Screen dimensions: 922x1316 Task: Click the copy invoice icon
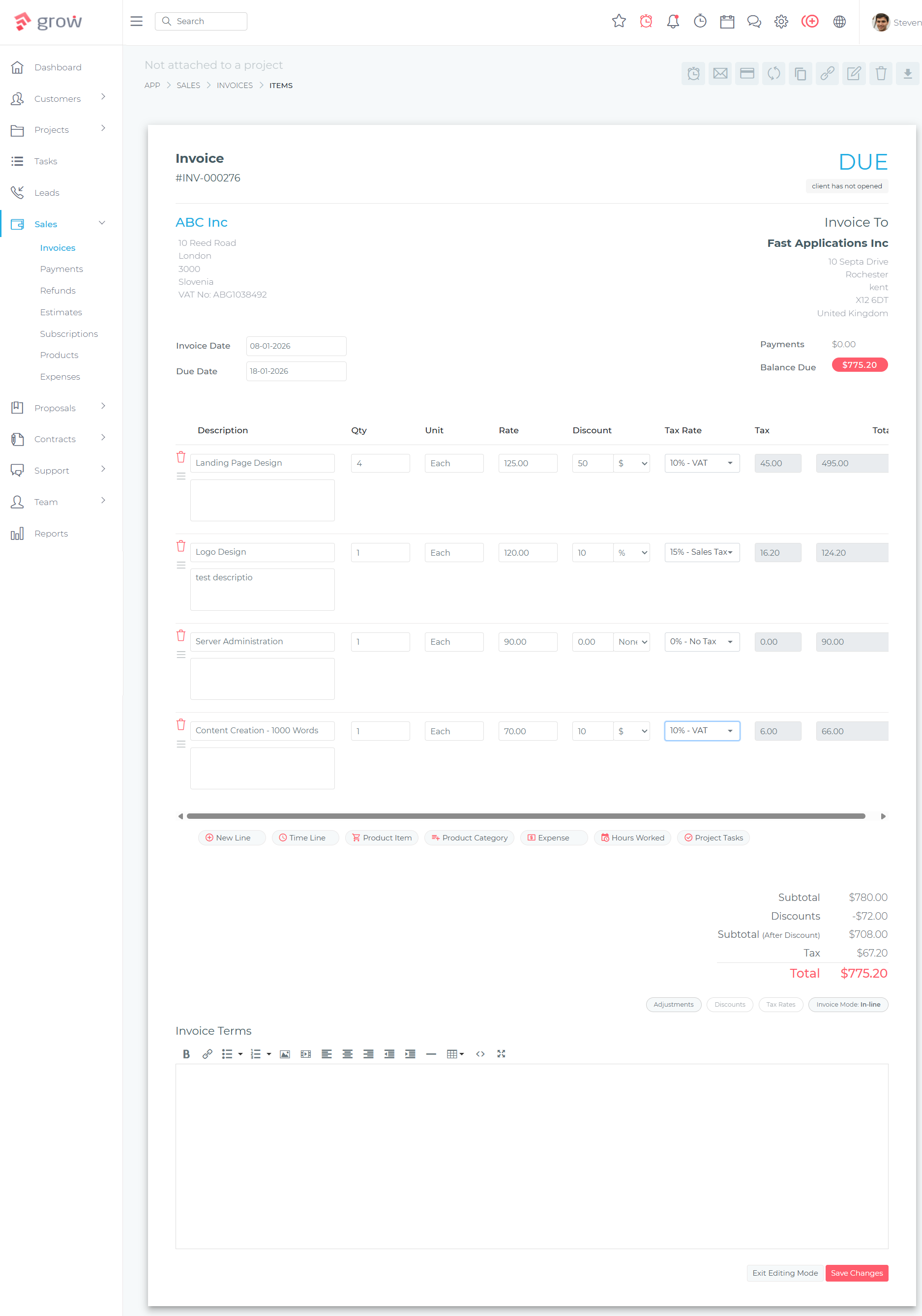coord(801,73)
